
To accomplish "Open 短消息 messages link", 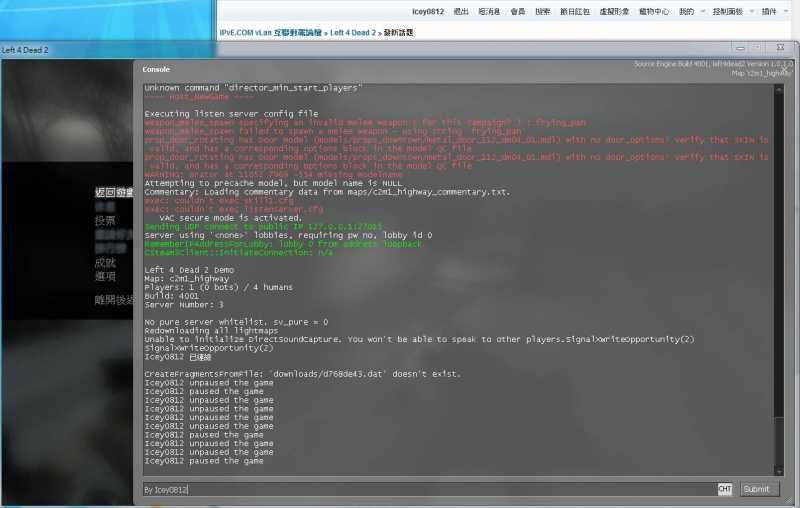I will tap(489, 12).
